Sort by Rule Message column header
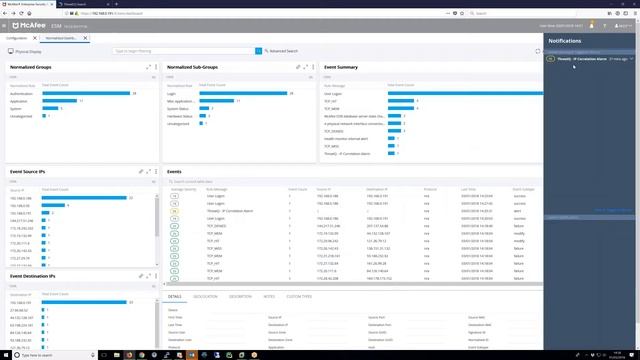This screenshot has height=360, width=640. (216, 189)
